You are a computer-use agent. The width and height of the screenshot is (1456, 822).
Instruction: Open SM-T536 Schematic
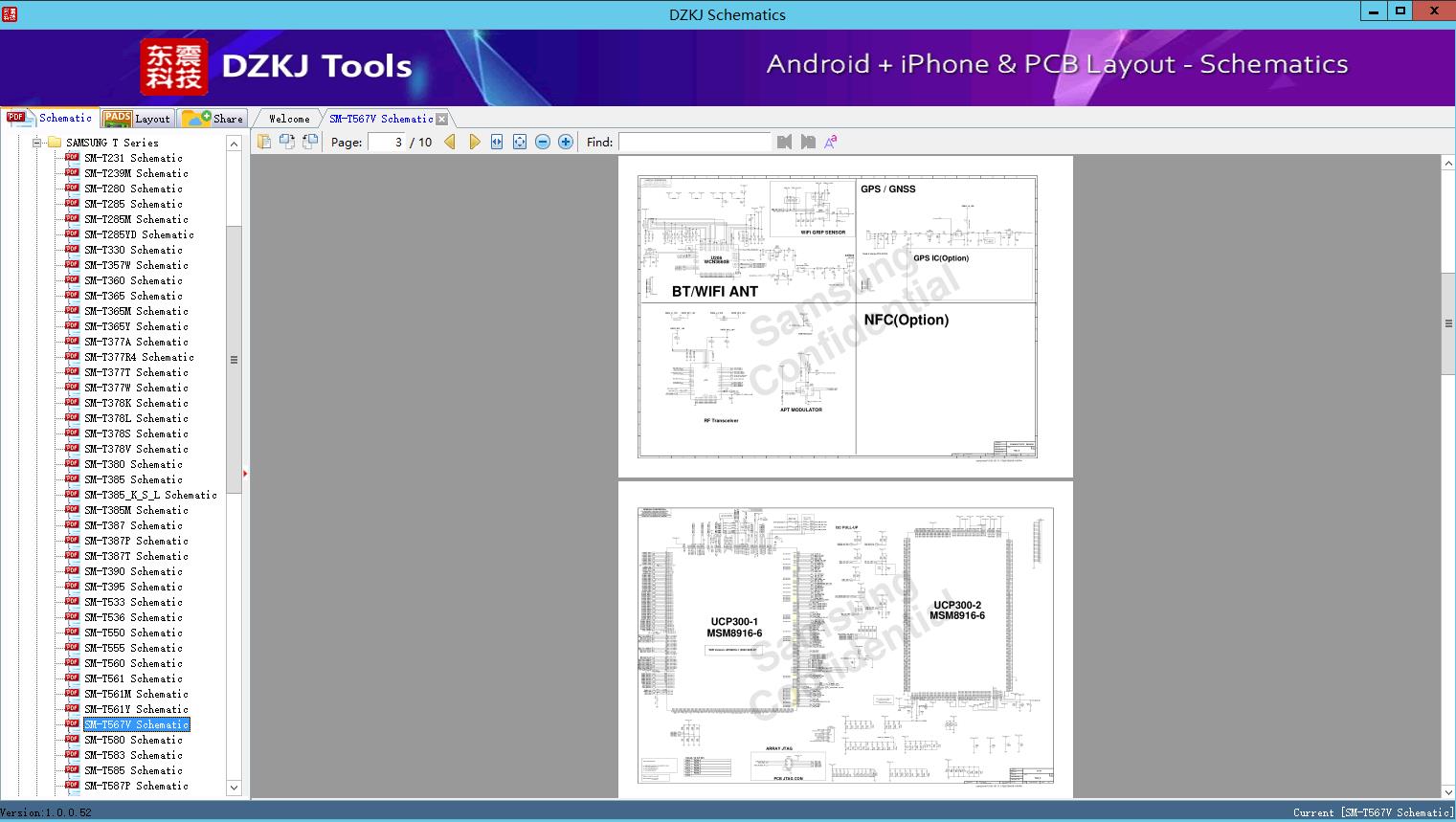point(133,617)
